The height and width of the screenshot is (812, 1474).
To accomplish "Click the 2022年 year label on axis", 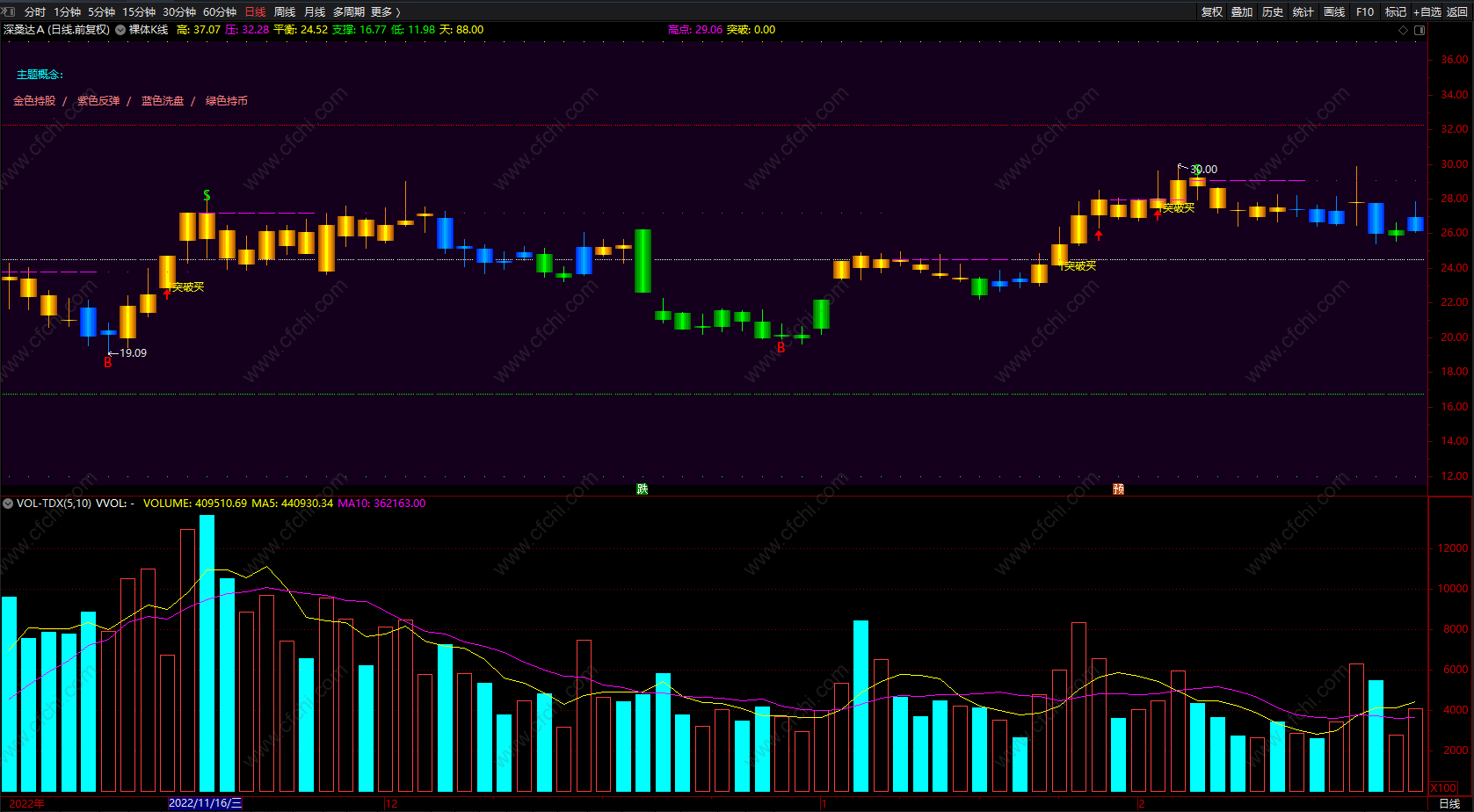I will (26, 803).
